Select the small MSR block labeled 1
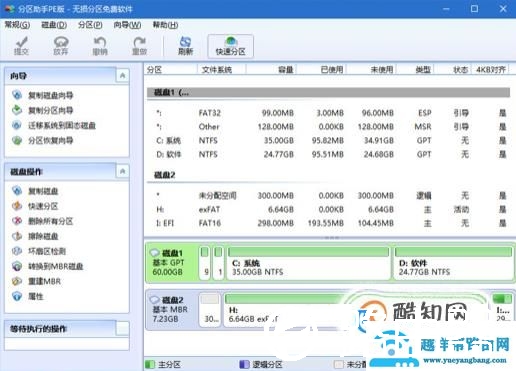516x371 pixels. (219, 263)
